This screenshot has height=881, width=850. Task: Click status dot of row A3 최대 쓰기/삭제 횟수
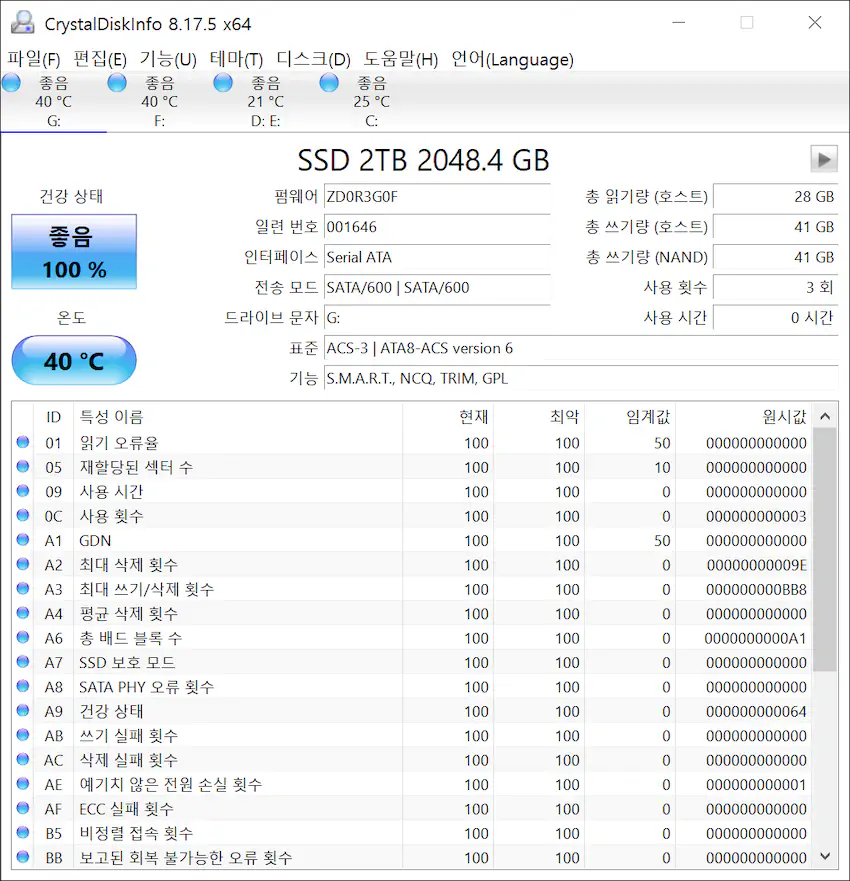coord(23,588)
